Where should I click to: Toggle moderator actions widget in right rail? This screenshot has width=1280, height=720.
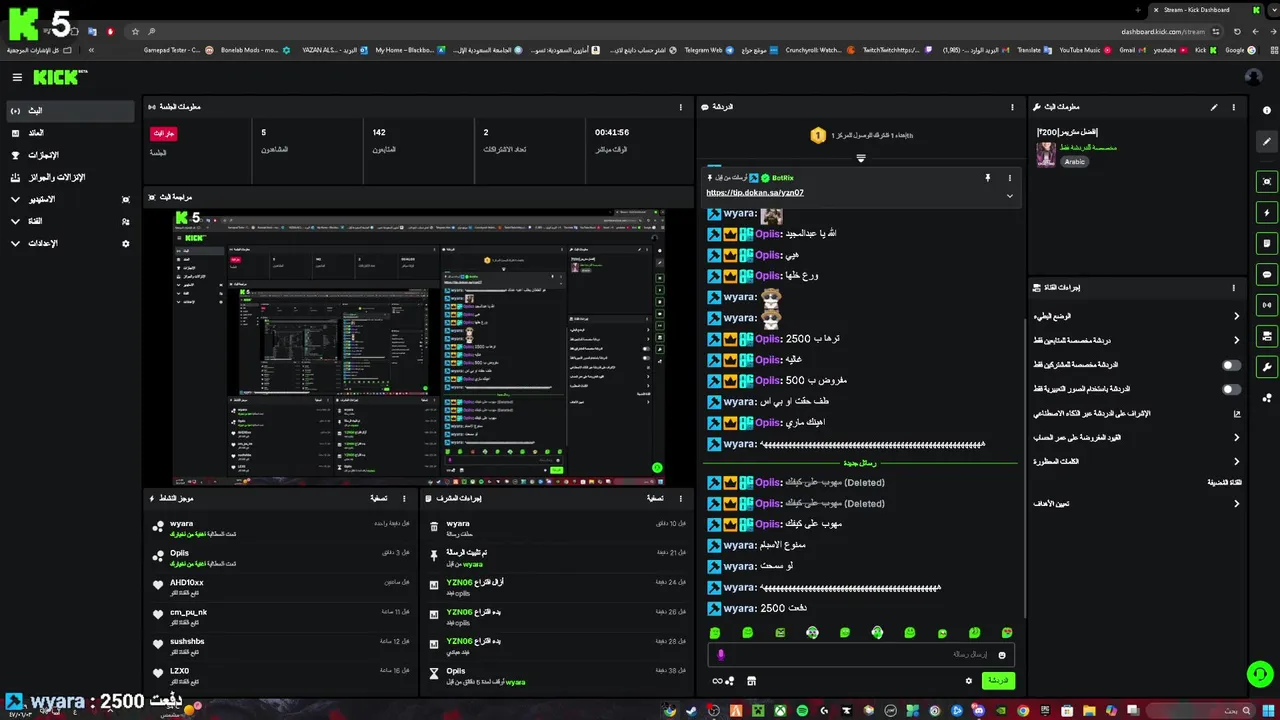coord(1267,336)
